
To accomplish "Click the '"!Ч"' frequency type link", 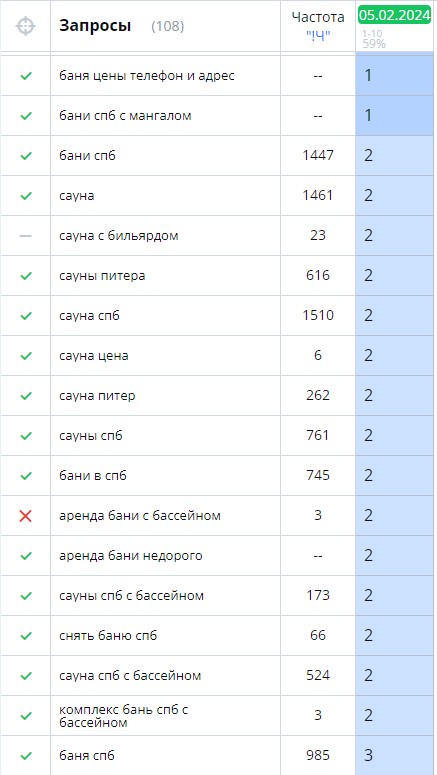I will 318,36.
